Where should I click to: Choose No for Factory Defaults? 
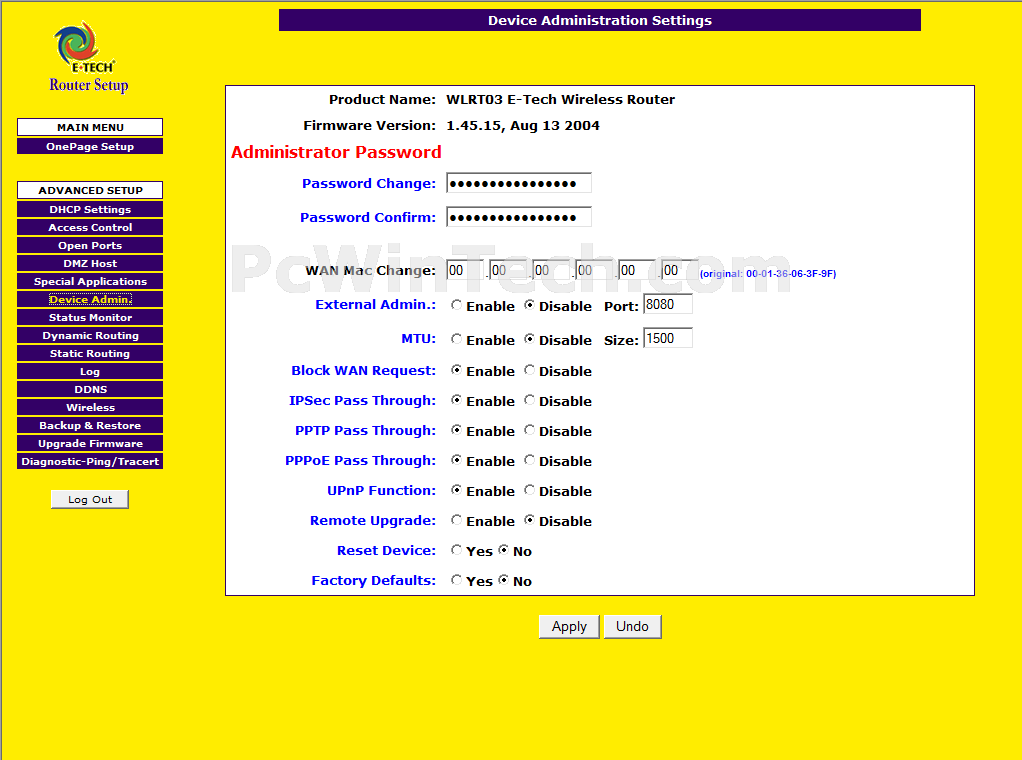pyautogui.click(x=503, y=580)
